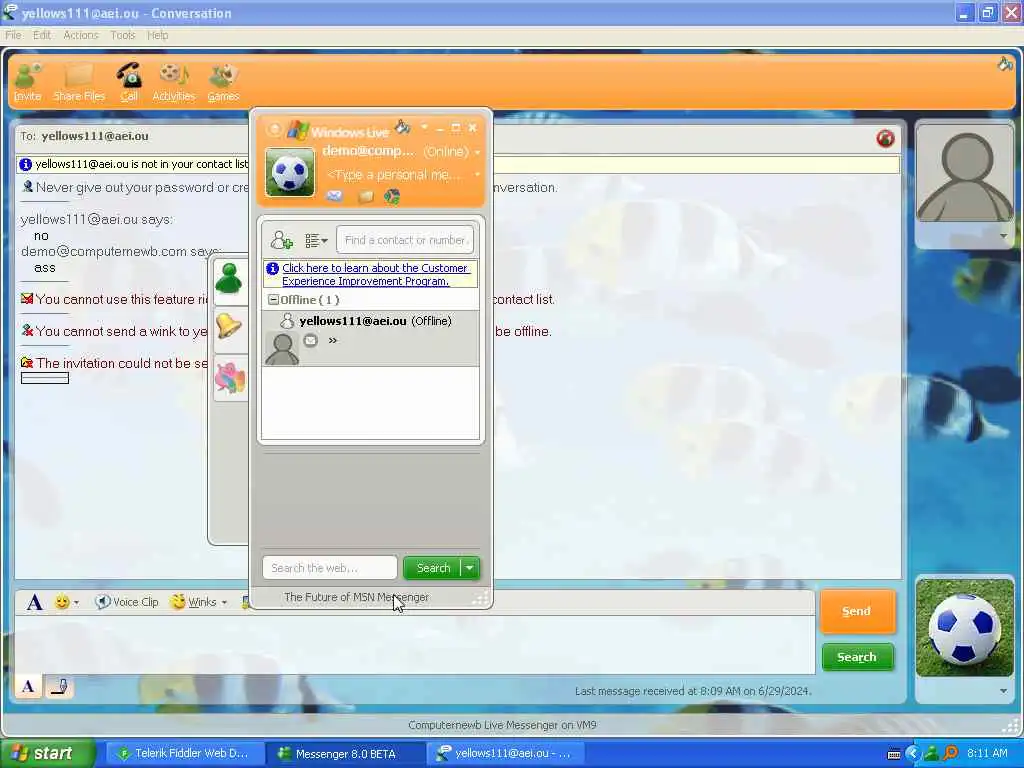The width and height of the screenshot is (1024, 768).
Task: Record a Voice Clip
Action: pyautogui.click(x=127, y=601)
